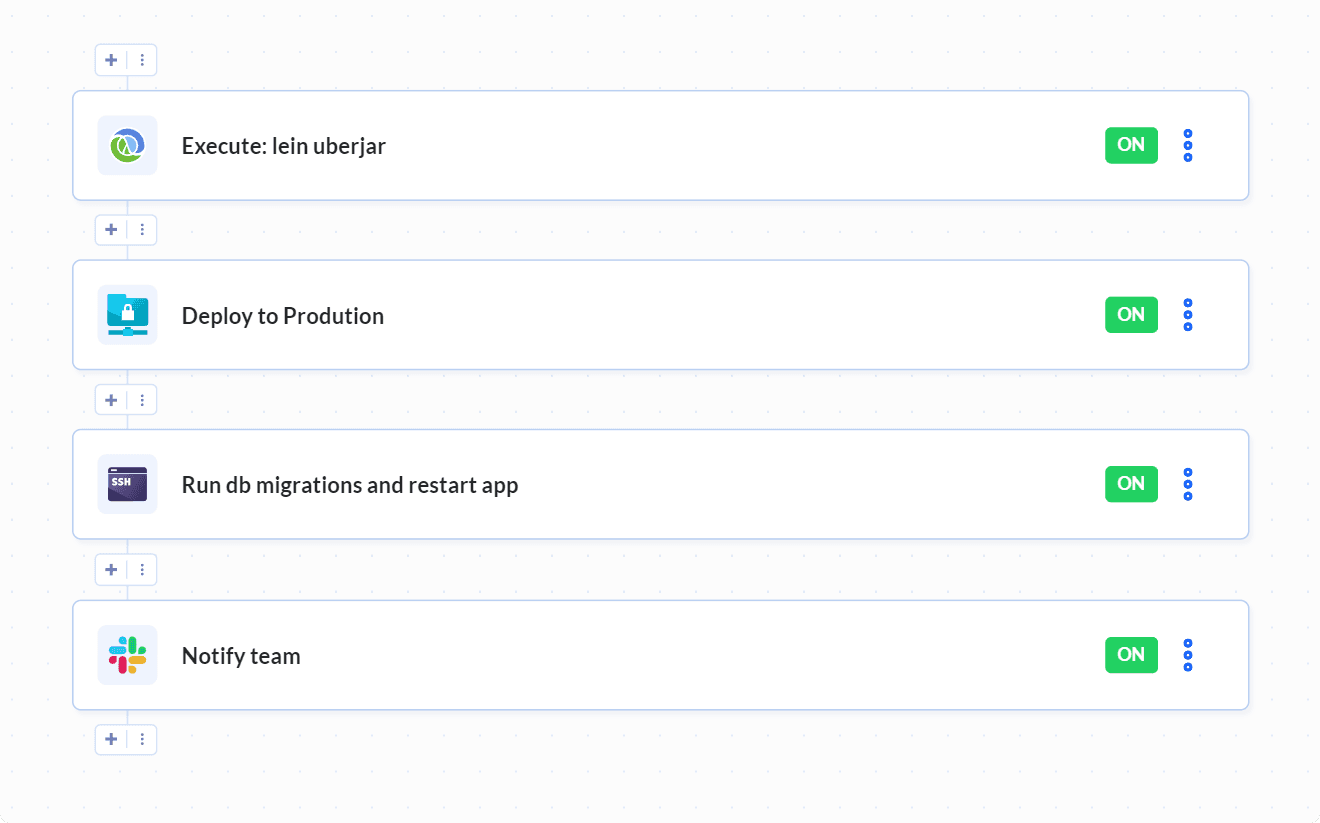Click the Notify team action card
This screenshot has width=1320, height=823.
(x=600, y=655)
